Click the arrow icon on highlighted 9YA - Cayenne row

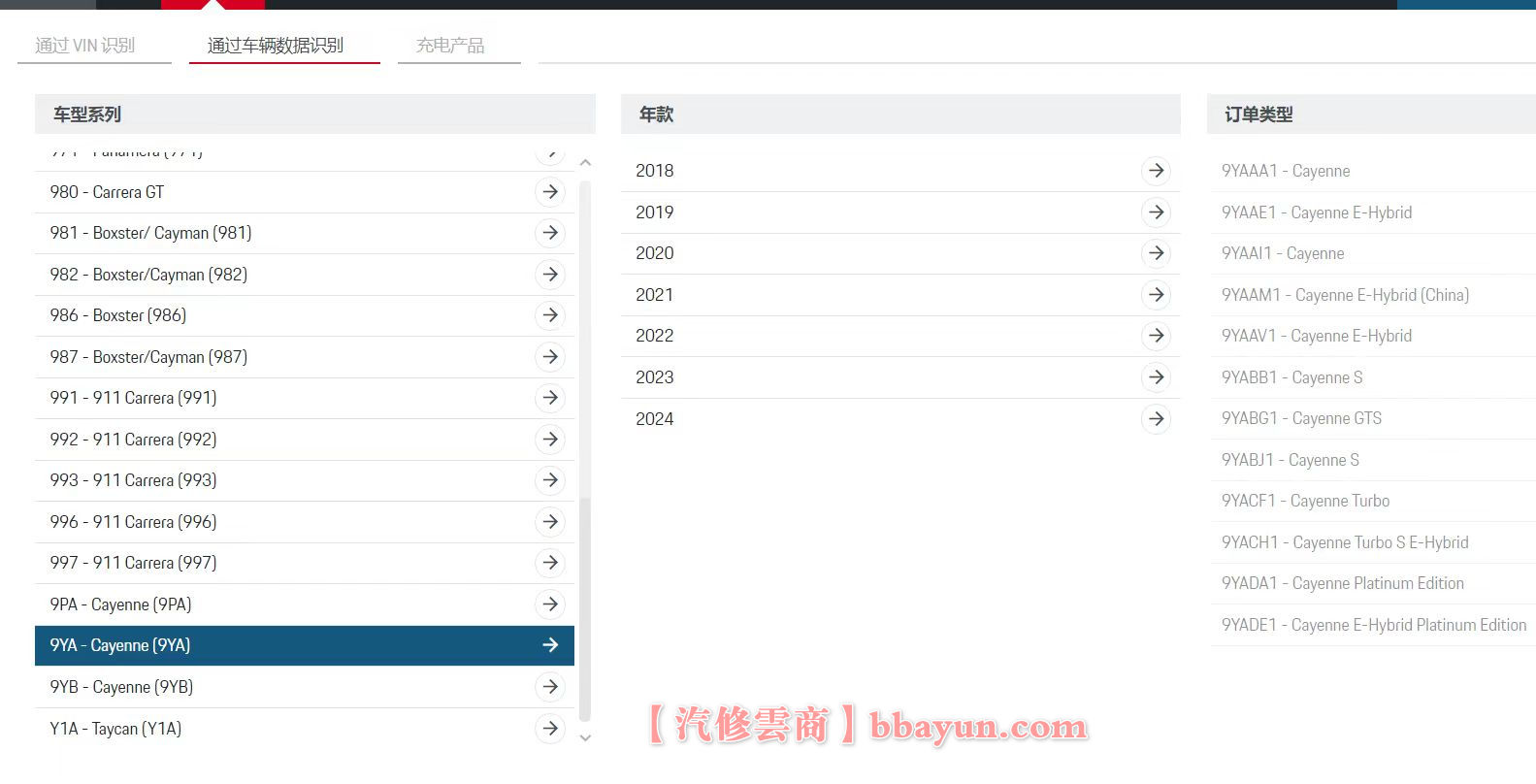click(x=550, y=645)
